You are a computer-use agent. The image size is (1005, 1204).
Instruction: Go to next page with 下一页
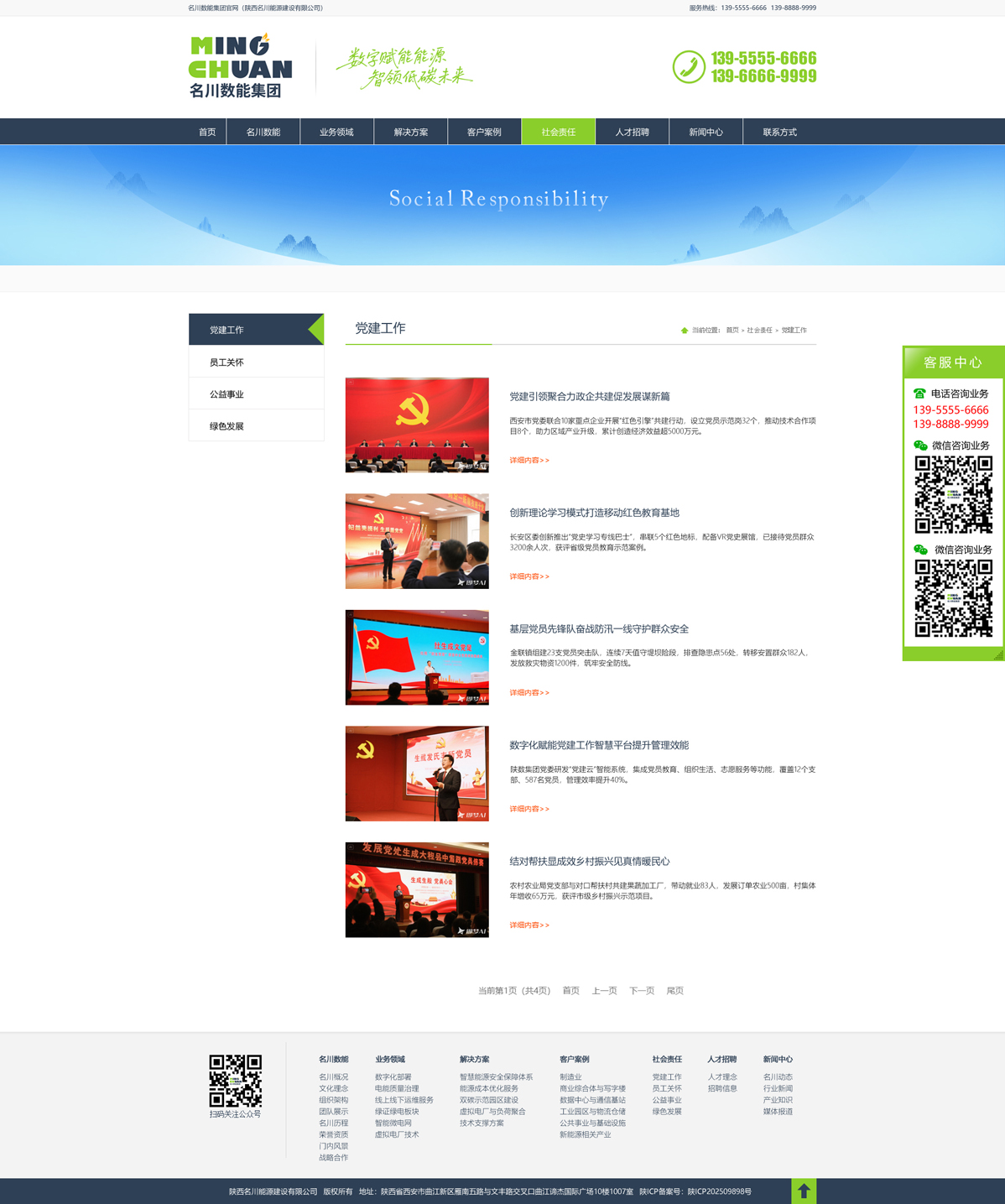click(x=642, y=991)
